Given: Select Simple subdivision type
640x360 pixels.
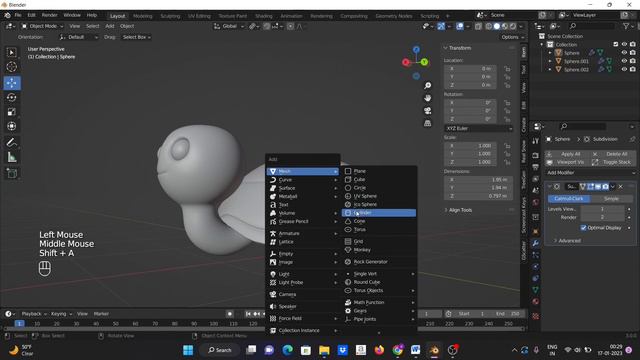Looking at the screenshot, I should pos(611,198).
